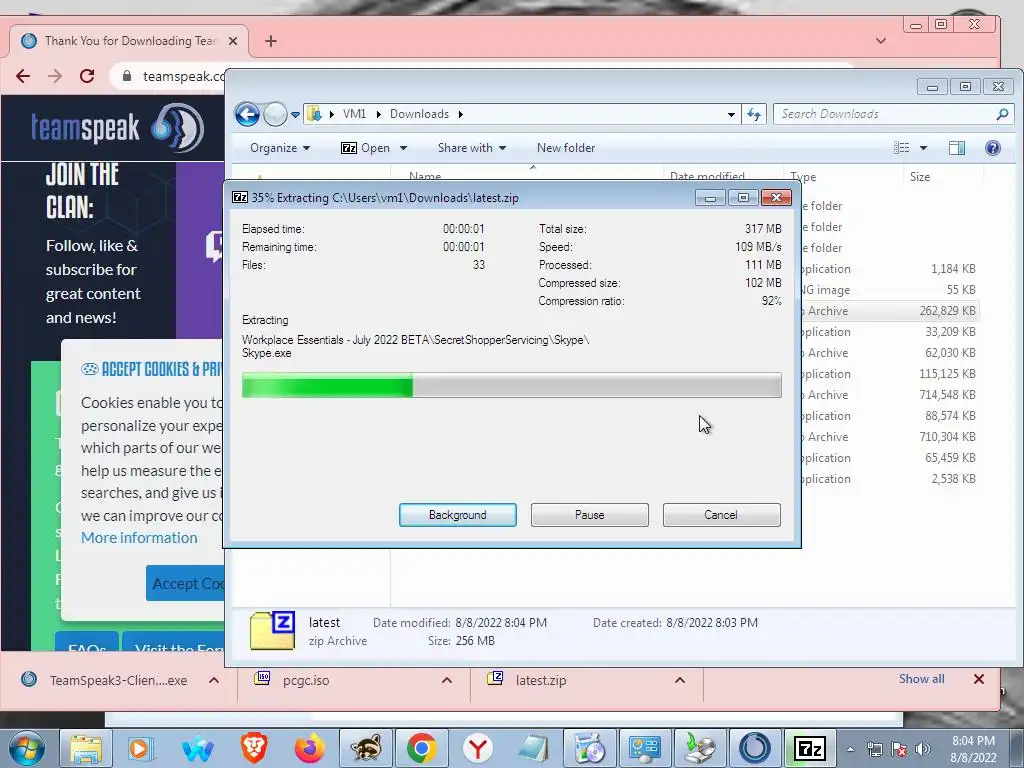Open the volume tray icon

(923, 749)
